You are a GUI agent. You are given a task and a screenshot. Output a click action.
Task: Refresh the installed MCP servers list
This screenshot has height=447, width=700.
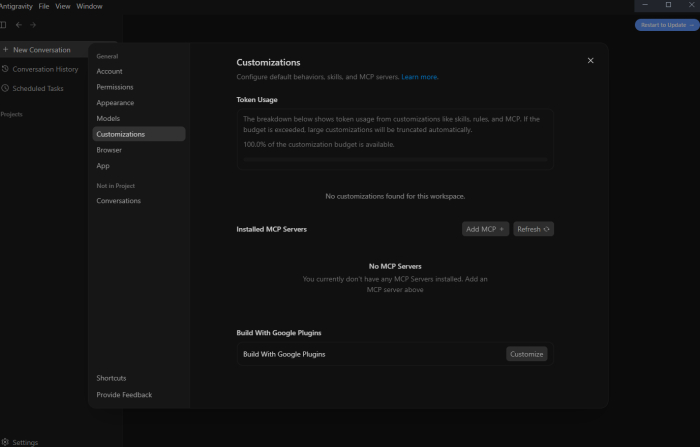[533, 229]
